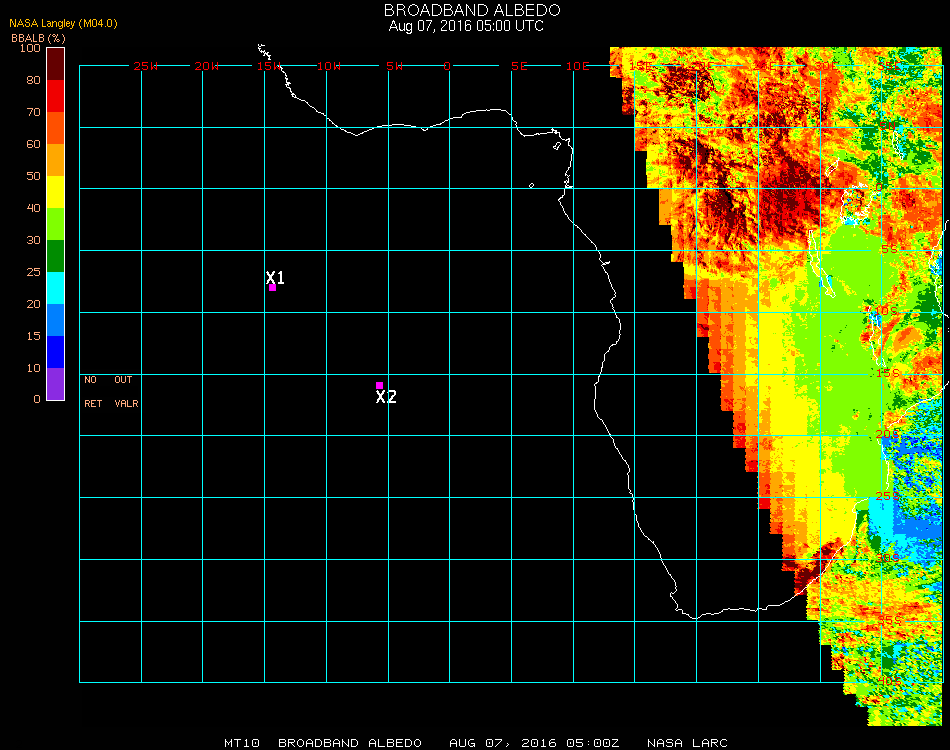Image resolution: width=950 pixels, height=750 pixels.
Task: Click the 'AUG 07, 2016 05:00Z' footer timestamp
Action: pyautogui.click(x=534, y=743)
